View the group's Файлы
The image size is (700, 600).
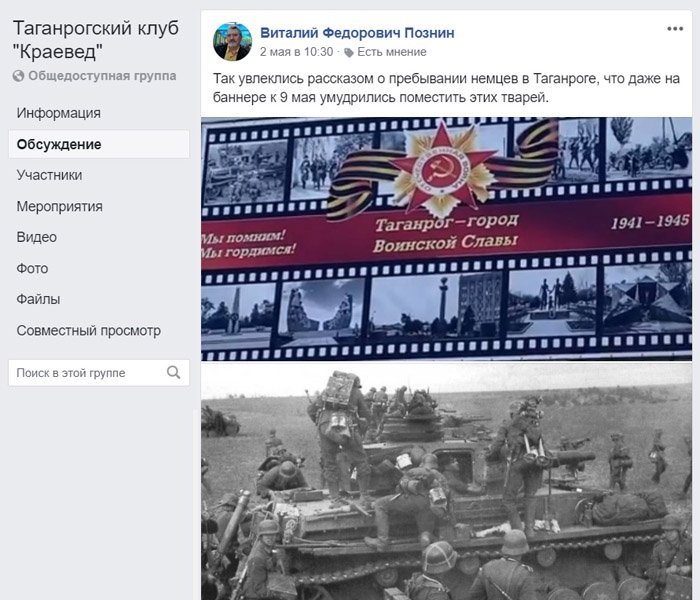[x=38, y=299]
